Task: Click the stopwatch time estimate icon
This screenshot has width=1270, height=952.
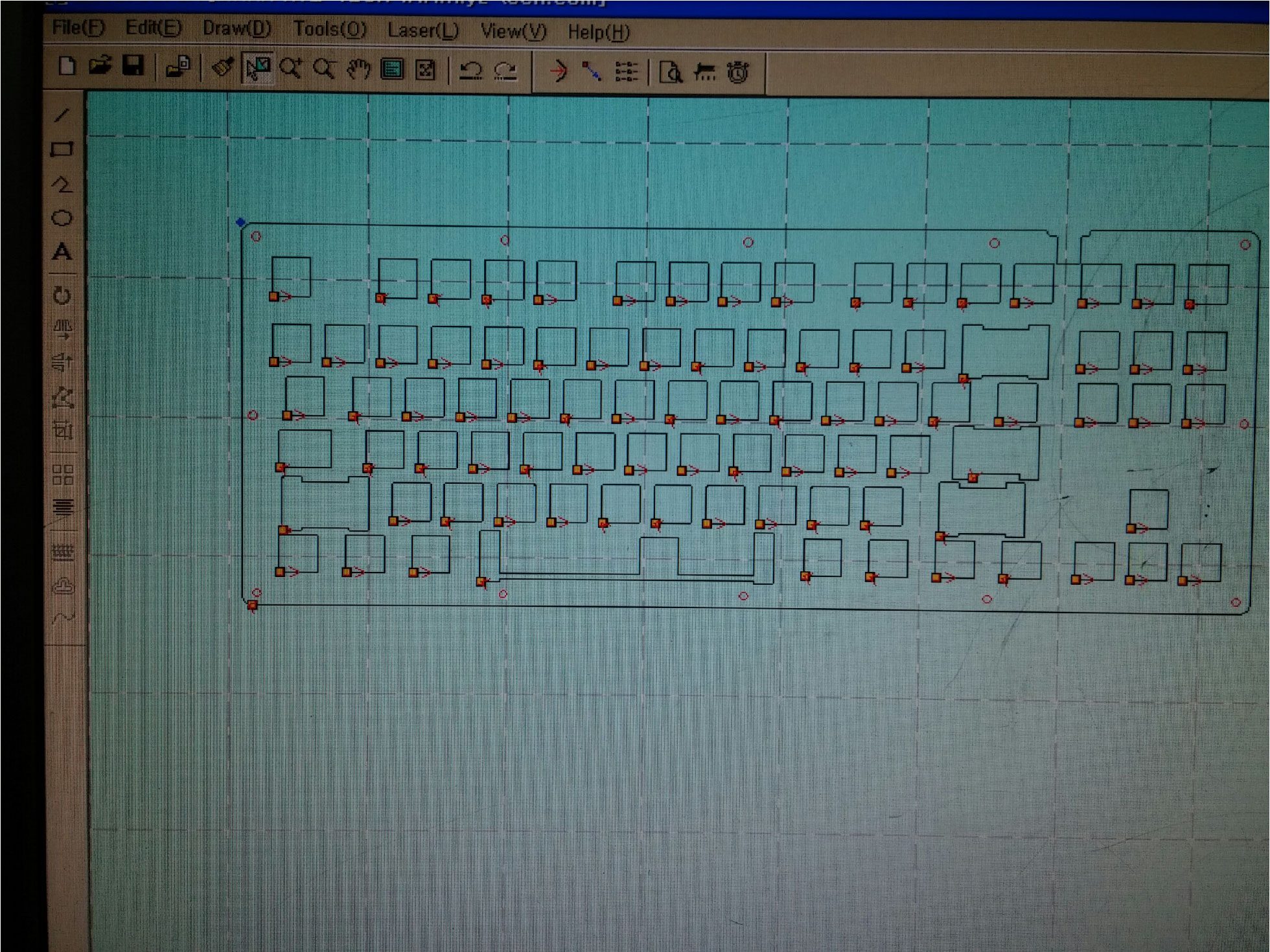Action: pos(738,73)
